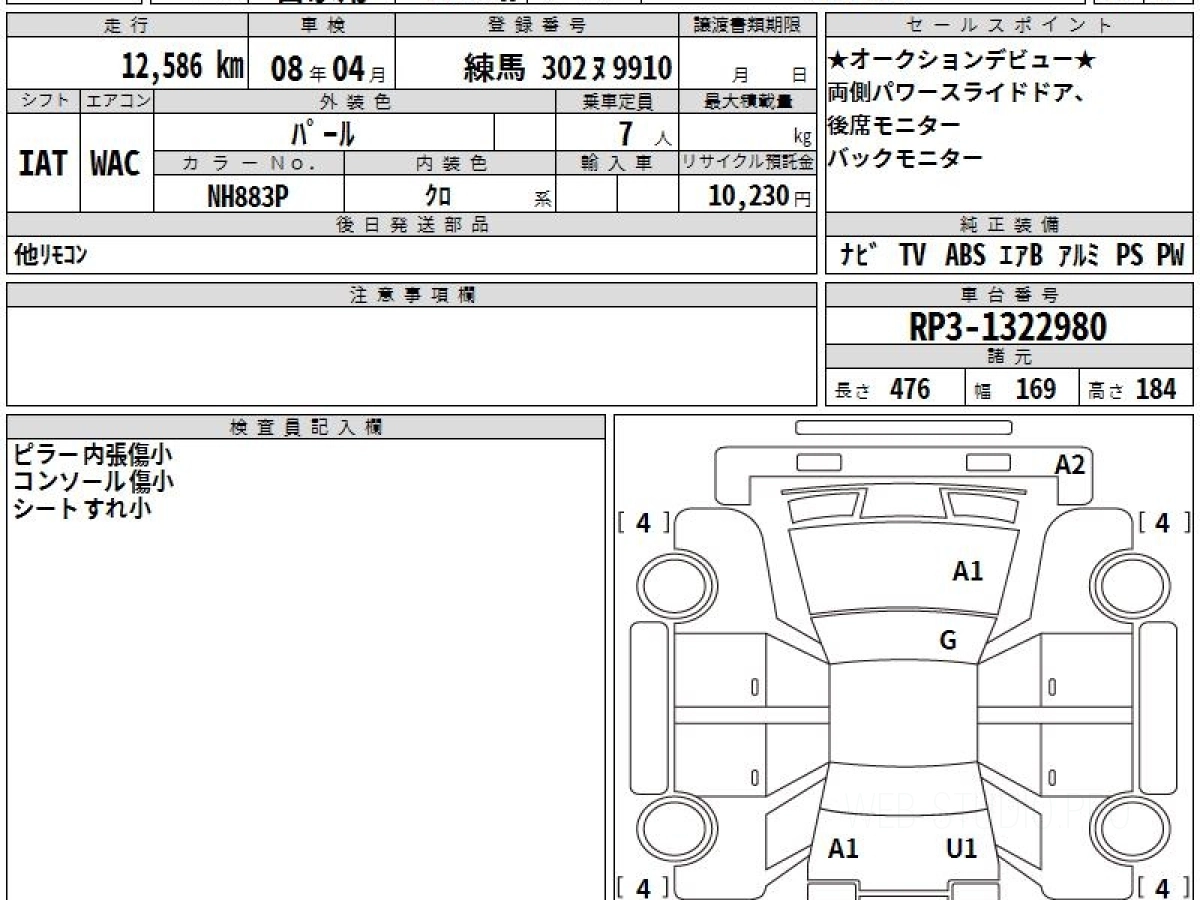Image resolution: width=1200 pixels, height=900 pixels.
Task: Select the シートすれ小 note
Action: tap(81, 508)
